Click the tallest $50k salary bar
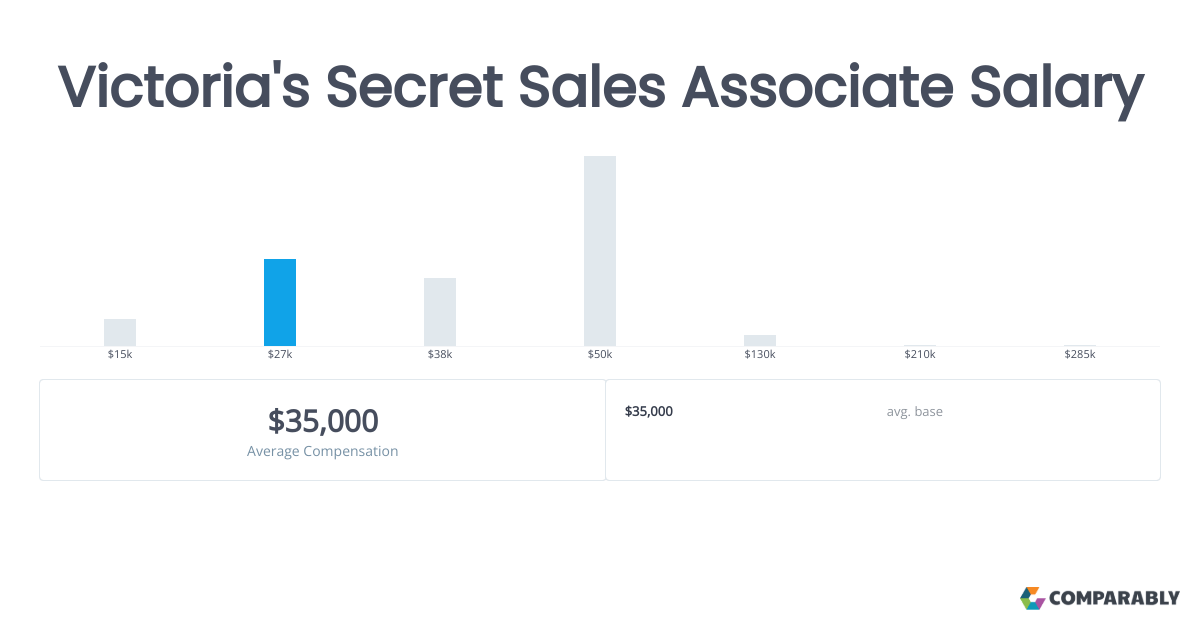Viewport: 1200px width, 630px height. coord(600,251)
